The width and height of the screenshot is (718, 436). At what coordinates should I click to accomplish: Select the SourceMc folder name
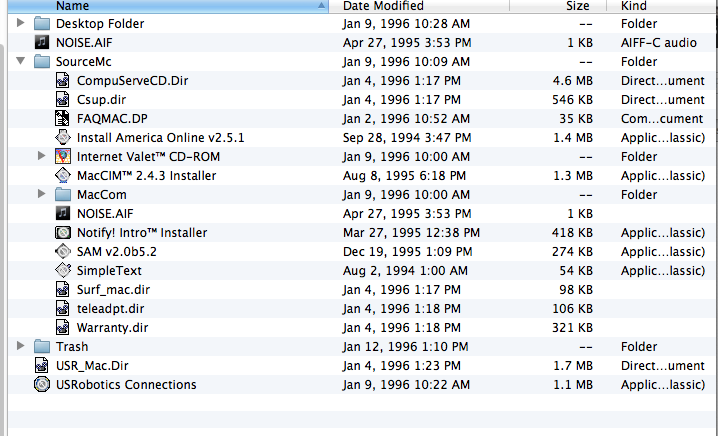83,61
